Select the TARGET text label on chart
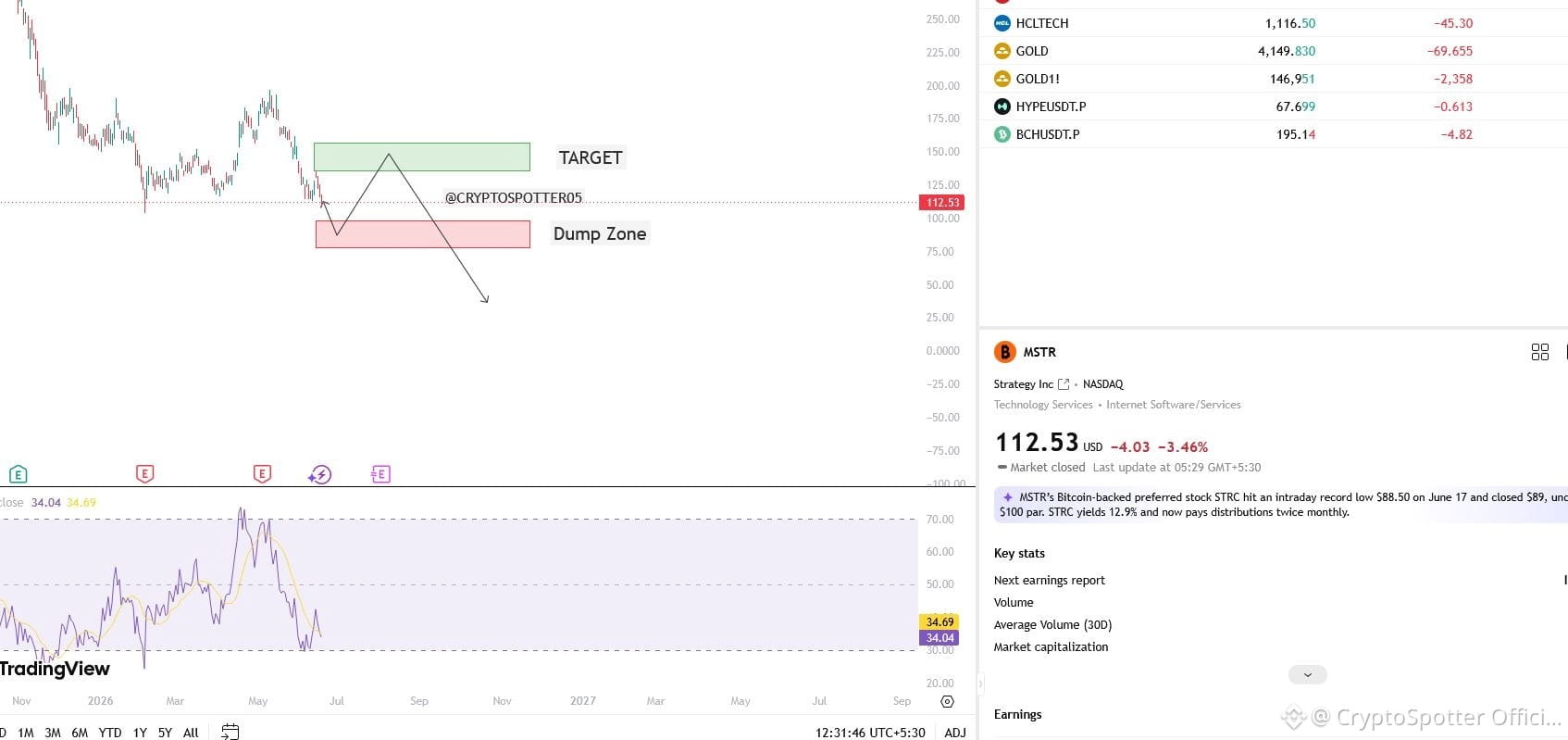 [x=591, y=157]
